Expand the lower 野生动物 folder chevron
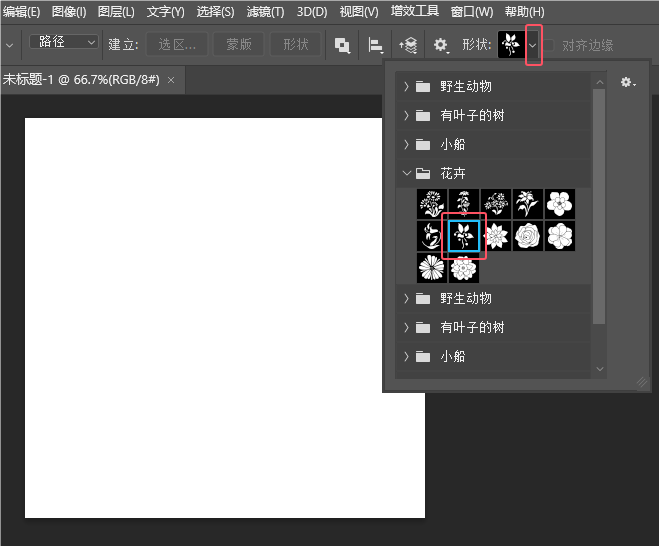 [x=406, y=298]
